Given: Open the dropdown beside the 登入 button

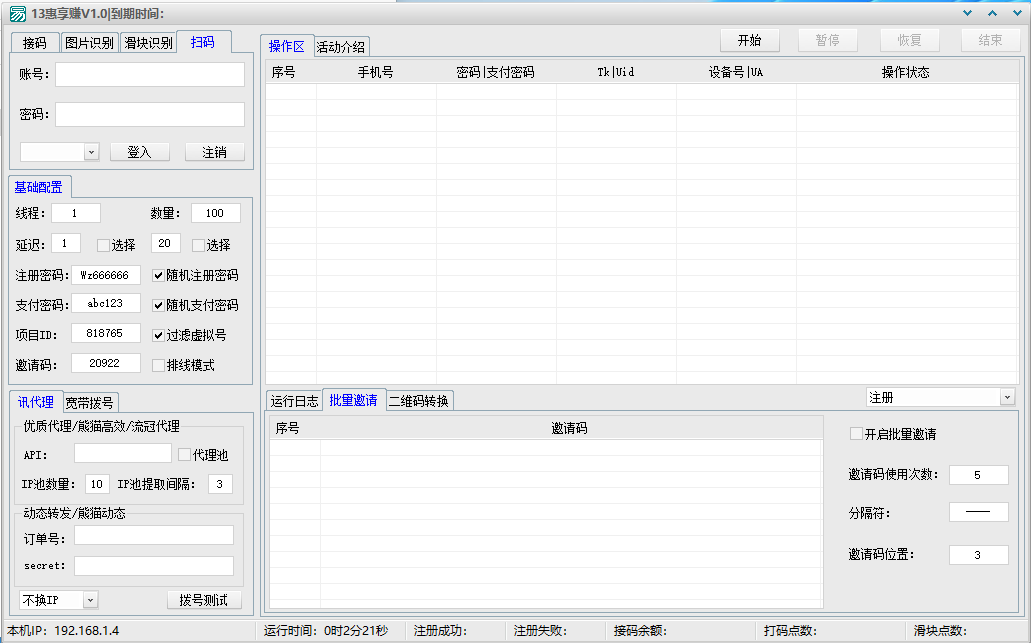Looking at the screenshot, I should [91, 152].
